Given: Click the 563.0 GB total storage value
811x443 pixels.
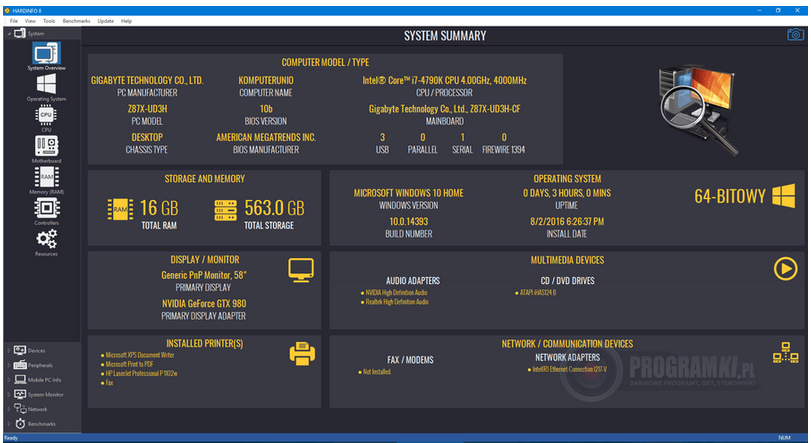Looking at the screenshot, I should click(x=274, y=208).
